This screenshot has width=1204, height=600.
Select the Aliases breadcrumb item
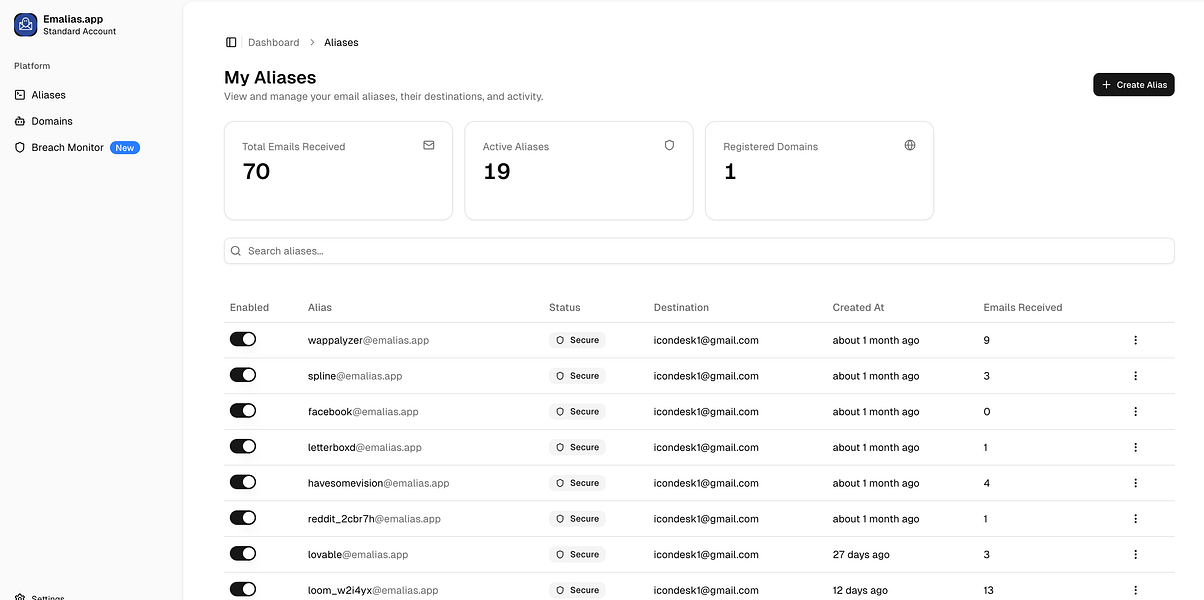pos(341,42)
